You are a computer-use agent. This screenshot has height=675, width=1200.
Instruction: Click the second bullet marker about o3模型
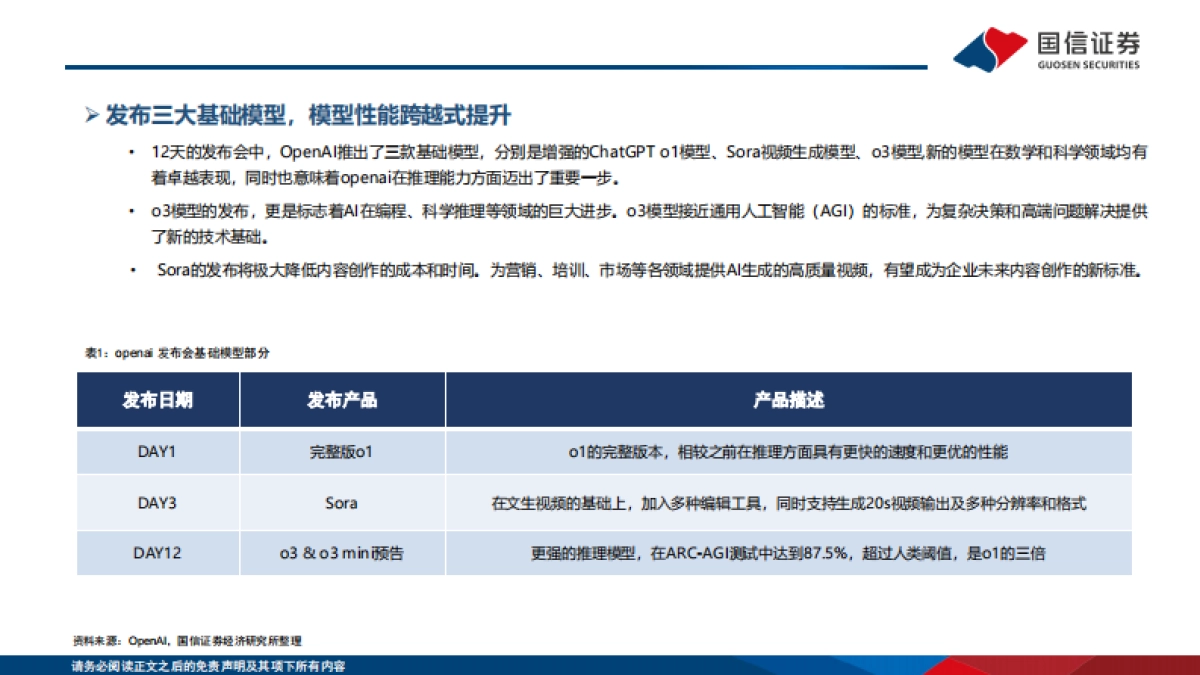(x=130, y=211)
